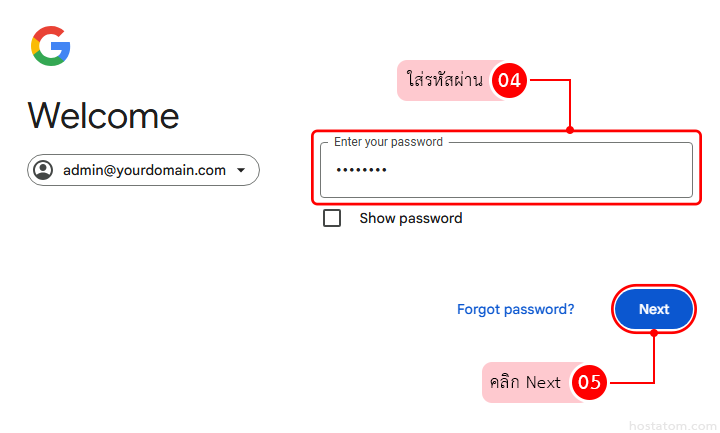Click the red connector dot above the password box
This screenshot has height=433, width=720.
point(569,129)
